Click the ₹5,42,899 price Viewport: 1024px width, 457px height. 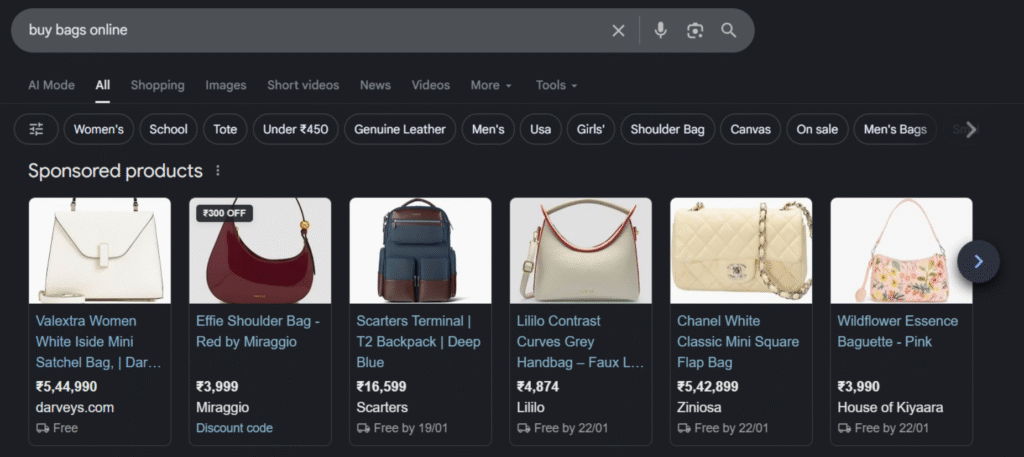pos(708,387)
